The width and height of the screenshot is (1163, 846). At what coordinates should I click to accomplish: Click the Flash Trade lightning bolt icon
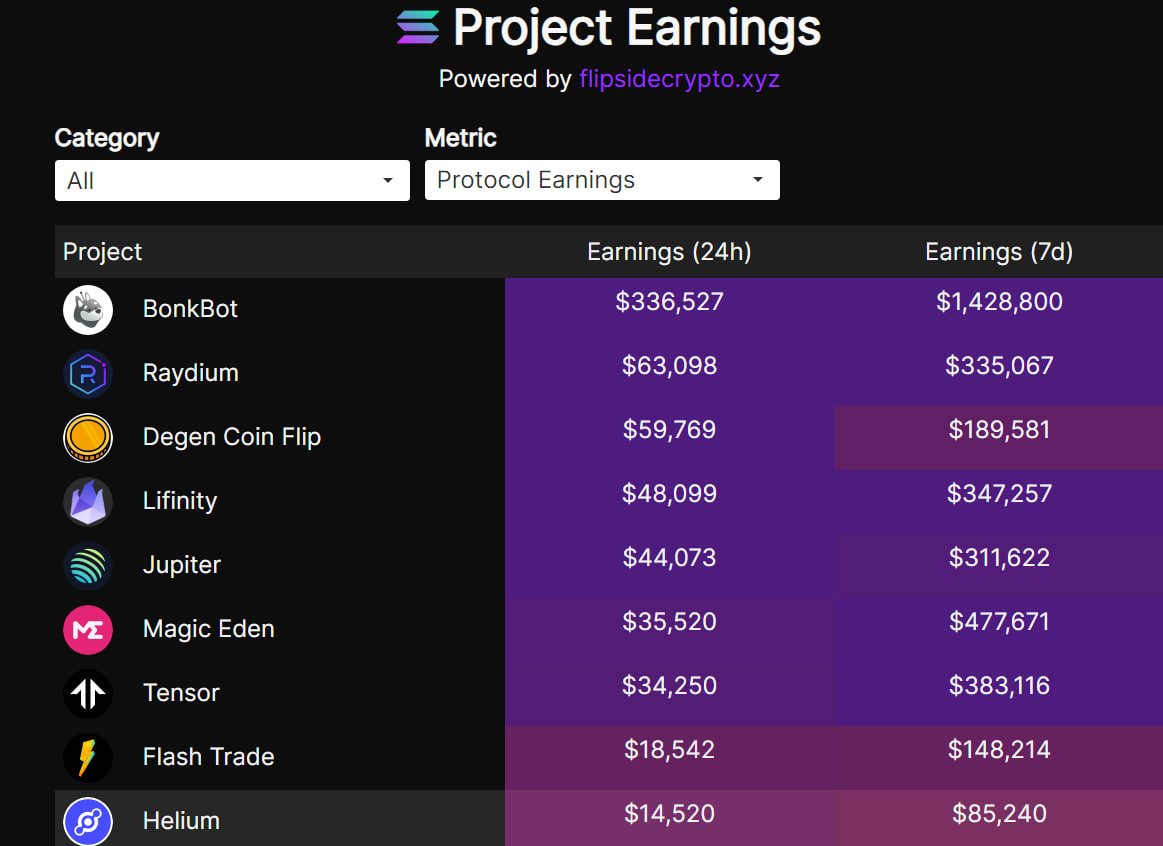click(x=88, y=758)
